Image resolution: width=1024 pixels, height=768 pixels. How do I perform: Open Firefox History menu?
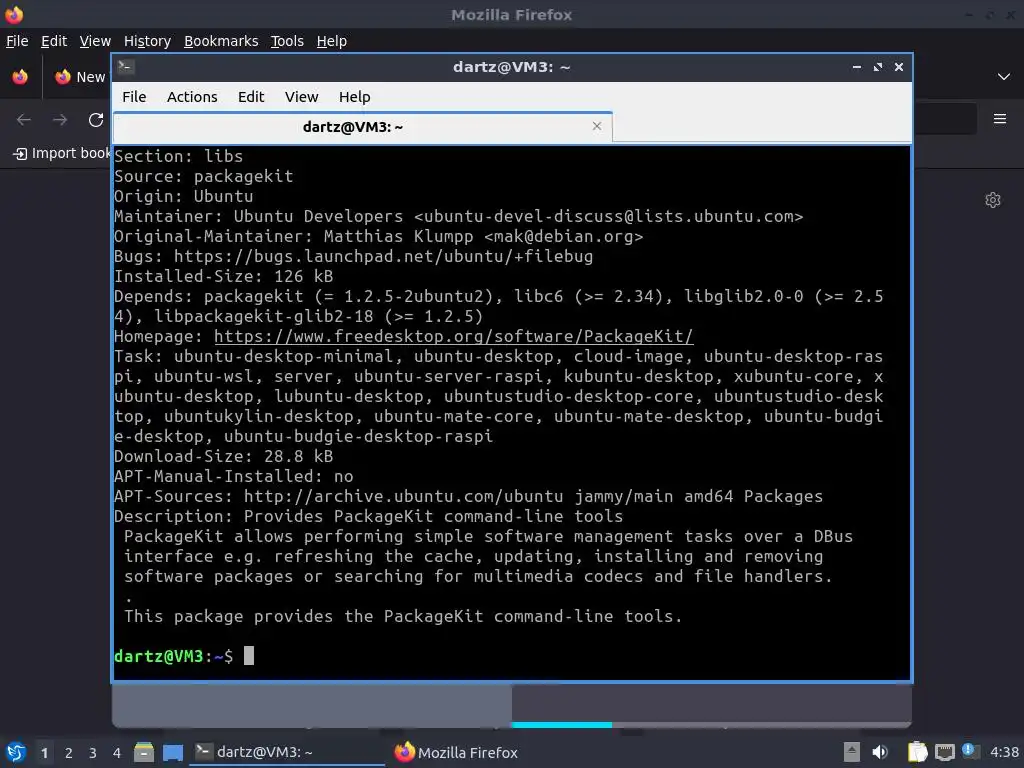(x=148, y=40)
